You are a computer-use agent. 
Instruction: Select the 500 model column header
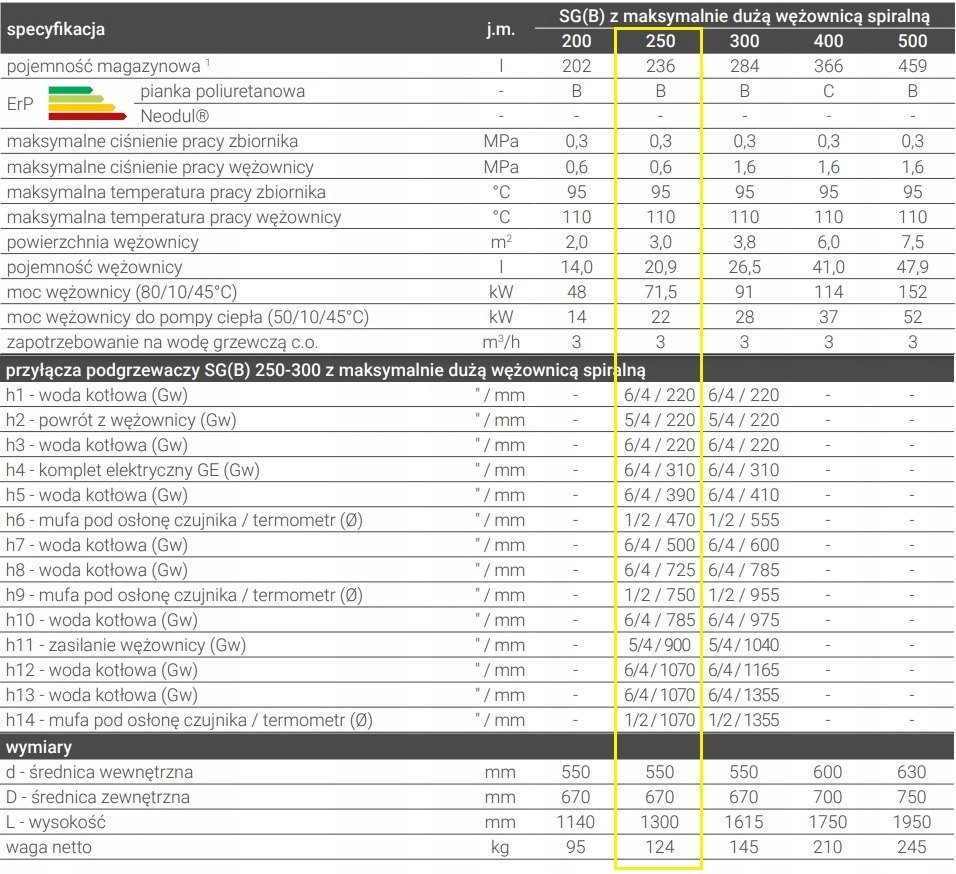[912, 41]
